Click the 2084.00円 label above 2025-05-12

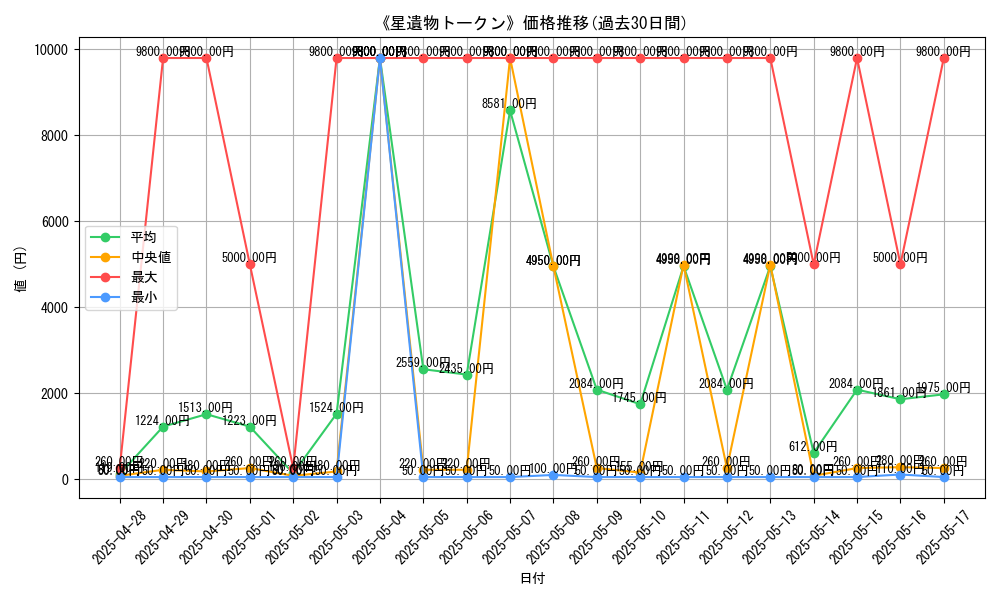click(726, 383)
